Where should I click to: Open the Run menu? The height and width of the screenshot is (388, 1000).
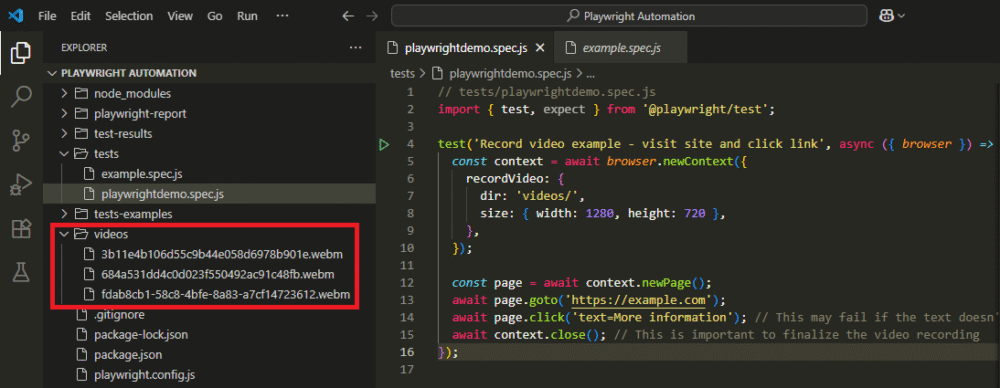click(x=247, y=16)
